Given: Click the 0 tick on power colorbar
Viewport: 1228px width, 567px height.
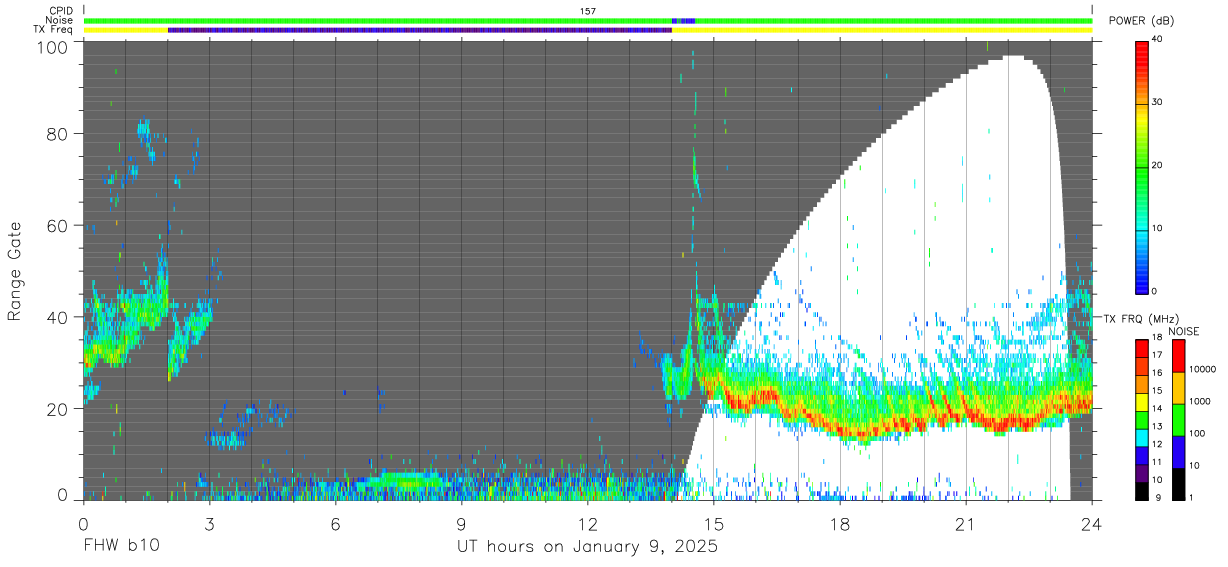Looking at the screenshot, I should tap(1154, 291).
